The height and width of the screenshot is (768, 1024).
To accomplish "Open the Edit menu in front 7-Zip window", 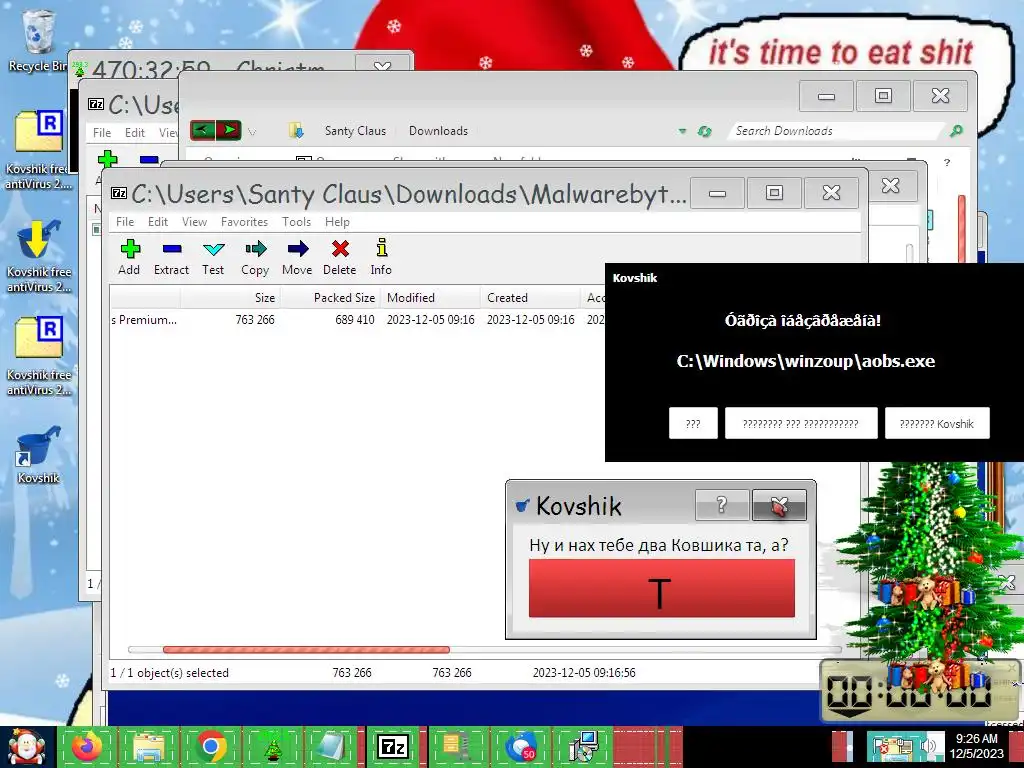I will 157,222.
